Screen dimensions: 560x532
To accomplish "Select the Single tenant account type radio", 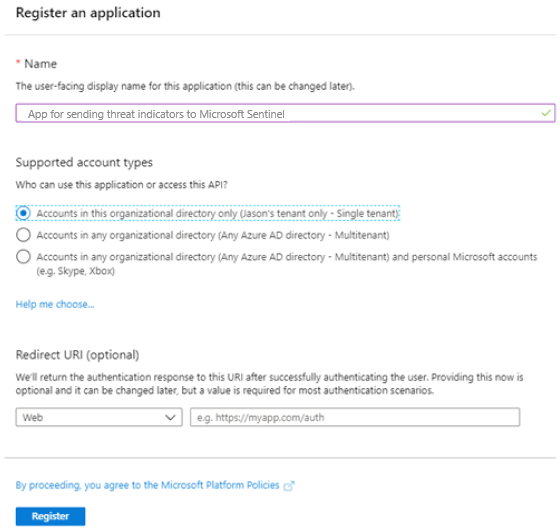I will click(x=23, y=213).
